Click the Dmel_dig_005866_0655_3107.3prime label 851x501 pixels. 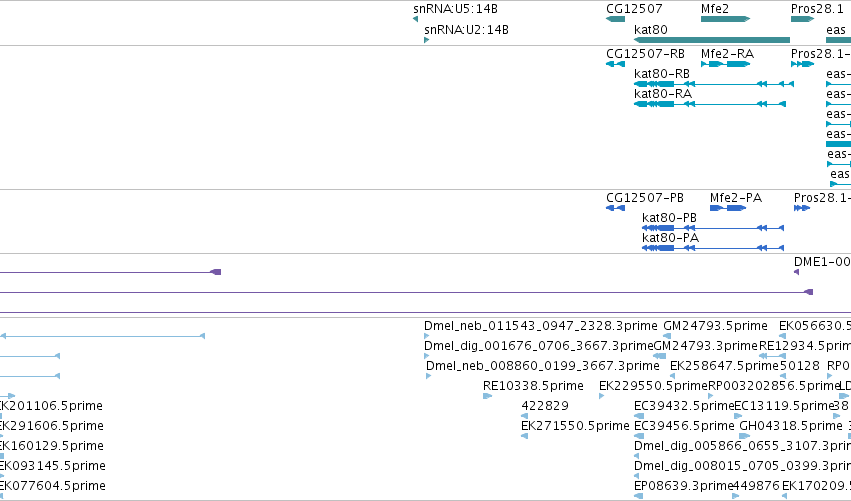point(742,446)
